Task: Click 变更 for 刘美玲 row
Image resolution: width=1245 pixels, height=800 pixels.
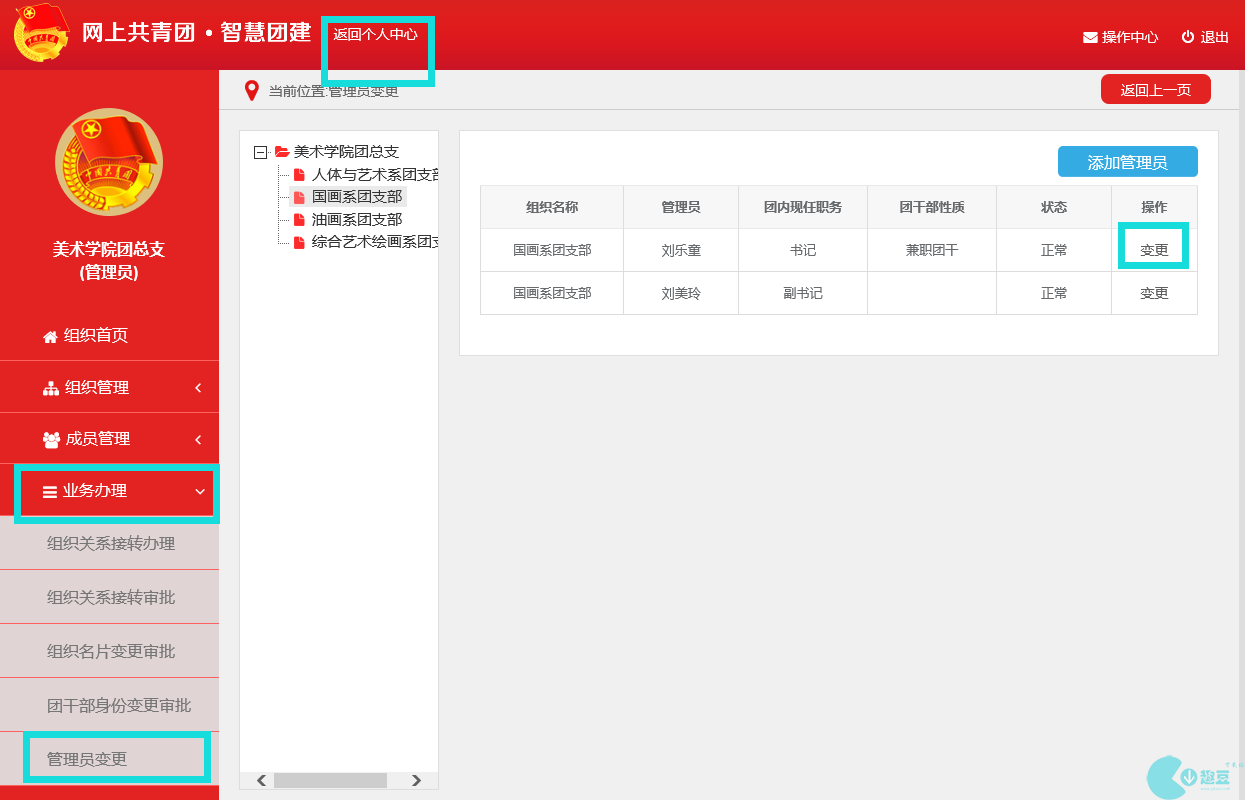Action: 1154,293
